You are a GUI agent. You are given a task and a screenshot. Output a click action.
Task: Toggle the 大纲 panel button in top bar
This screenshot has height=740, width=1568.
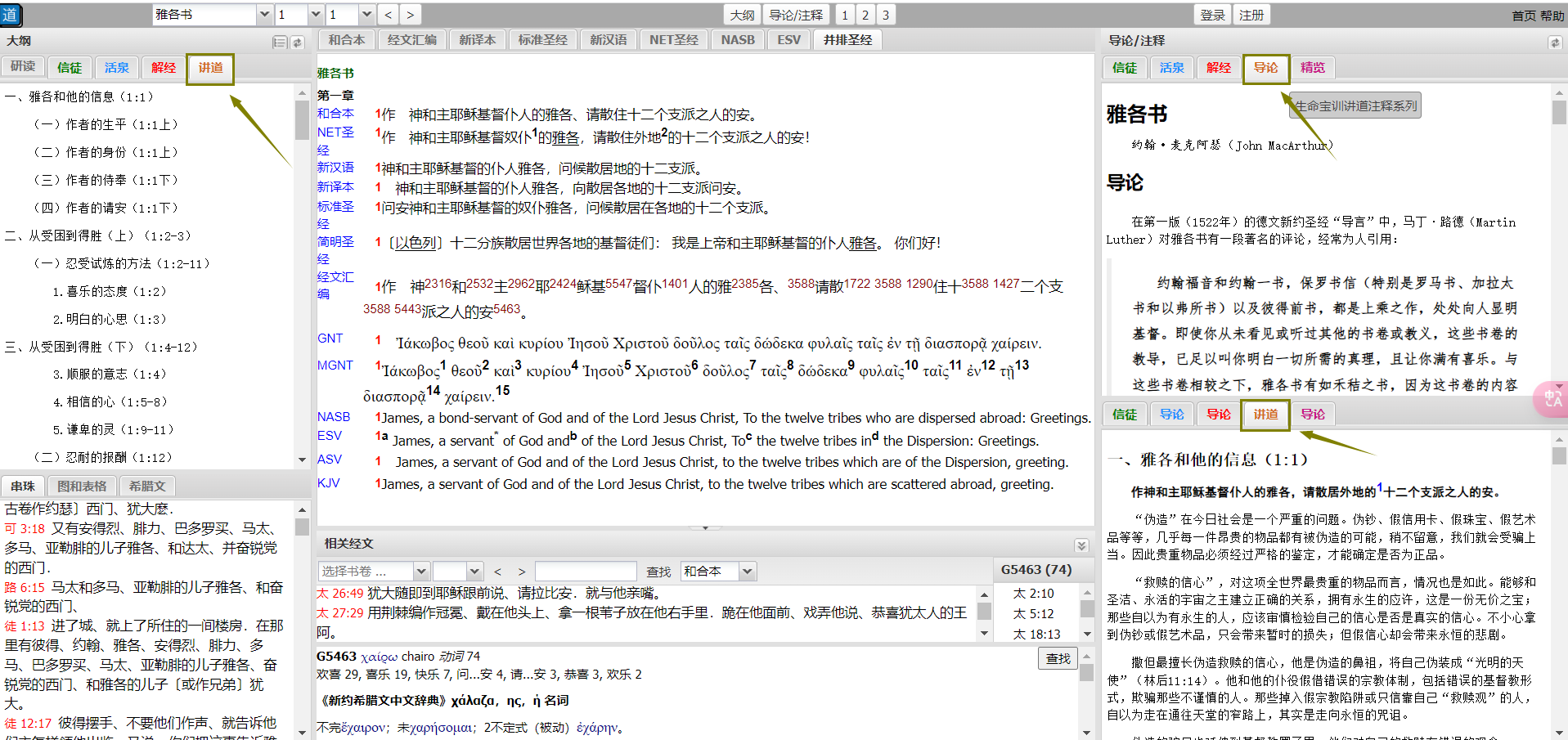[x=742, y=15]
